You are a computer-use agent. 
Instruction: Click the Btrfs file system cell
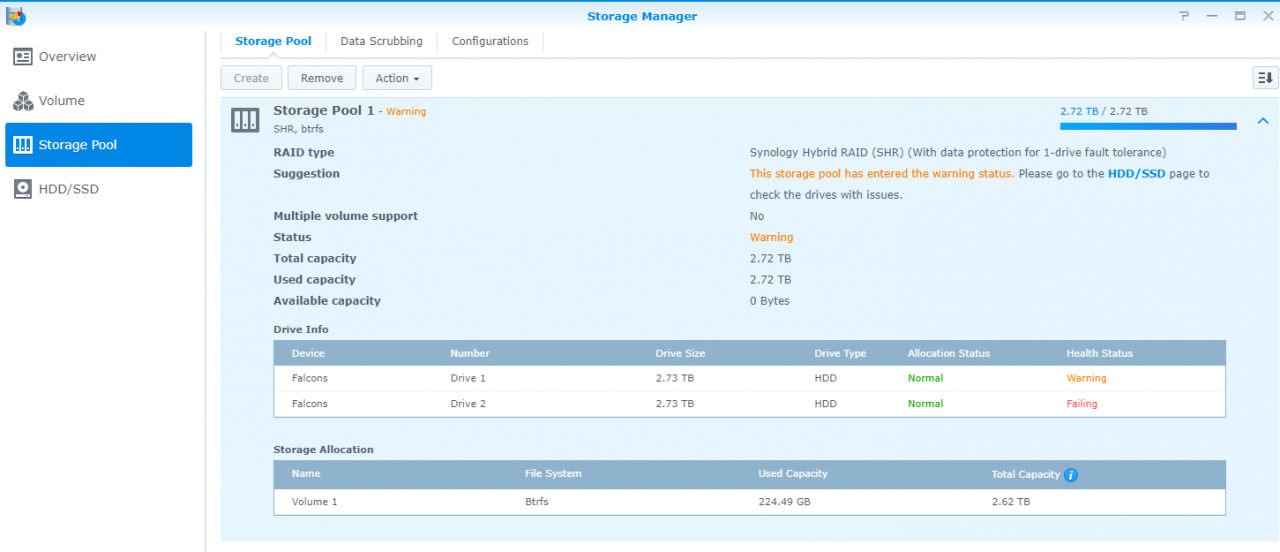pos(536,502)
